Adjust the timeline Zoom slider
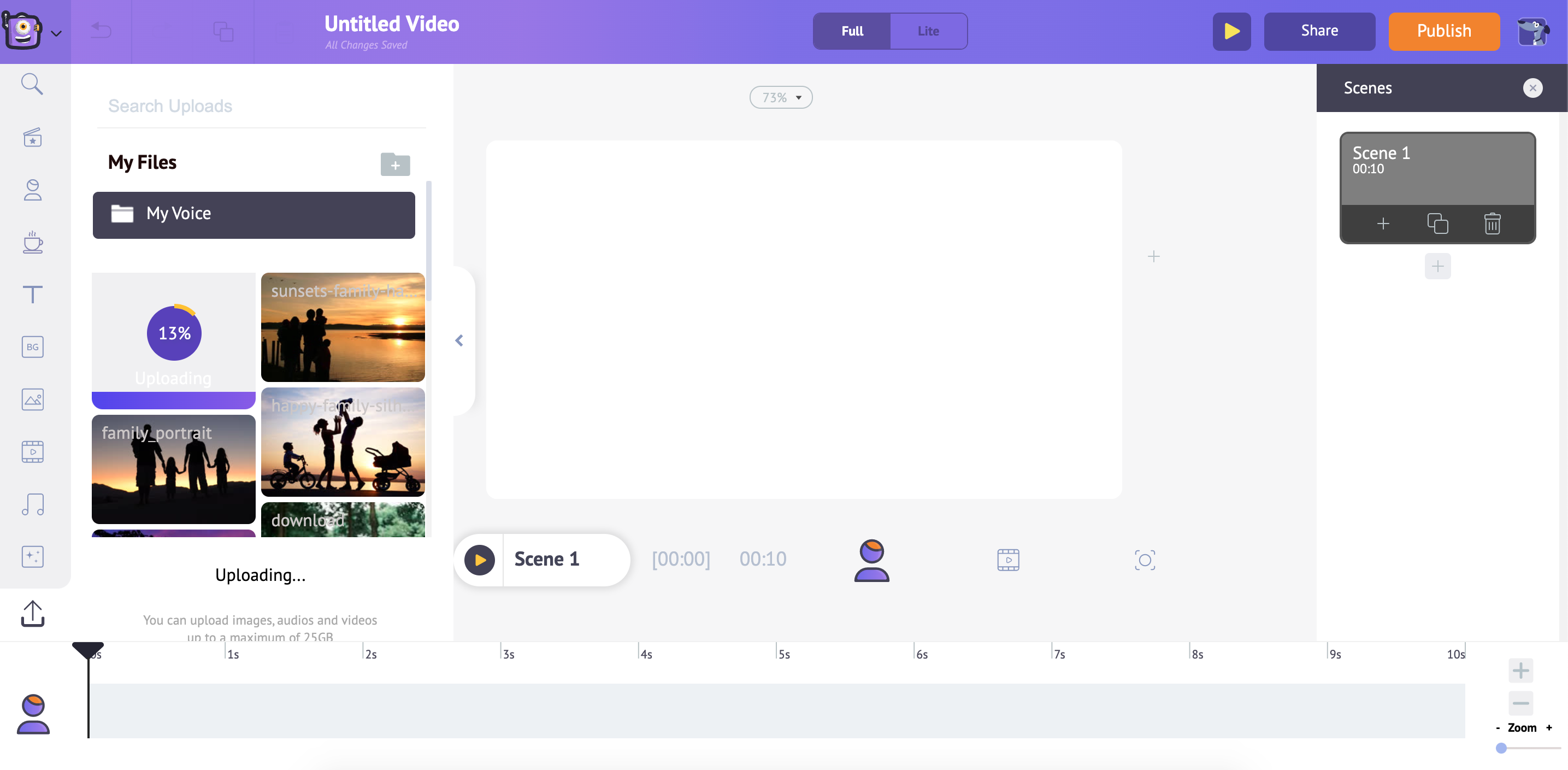The height and width of the screenshot is (770, 1568). tap(1501, 748)
